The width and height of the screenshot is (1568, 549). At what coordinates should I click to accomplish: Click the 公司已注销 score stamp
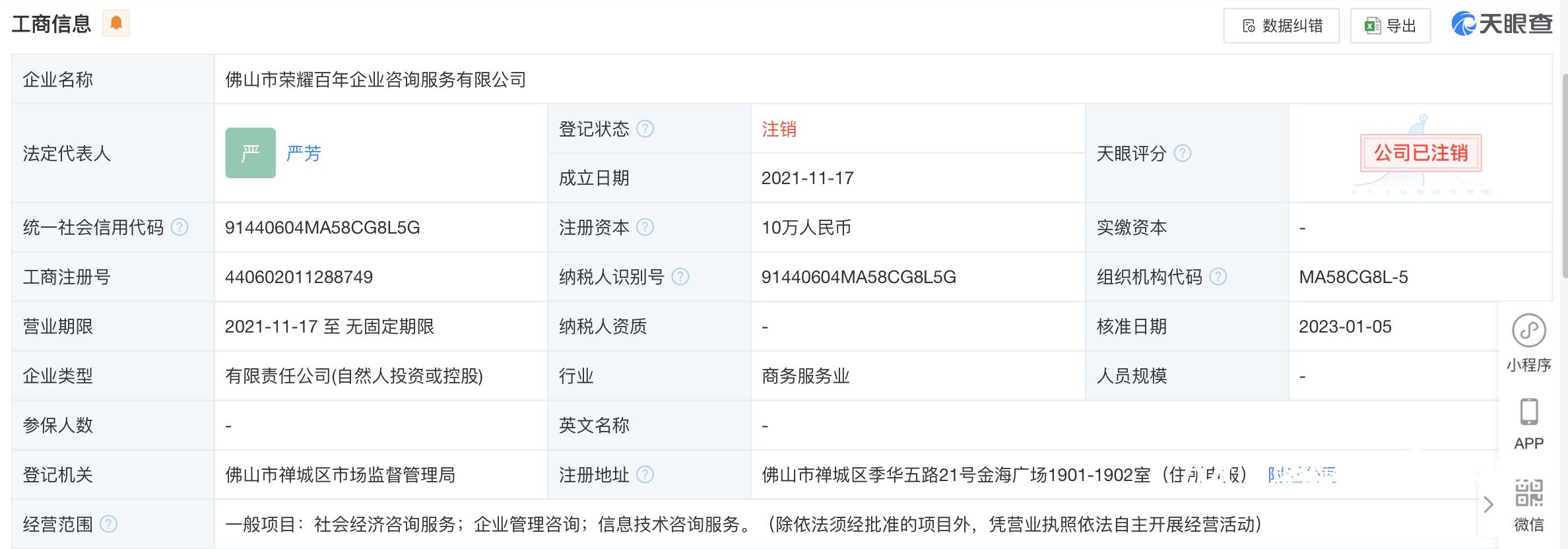[x=1420, y=153]
